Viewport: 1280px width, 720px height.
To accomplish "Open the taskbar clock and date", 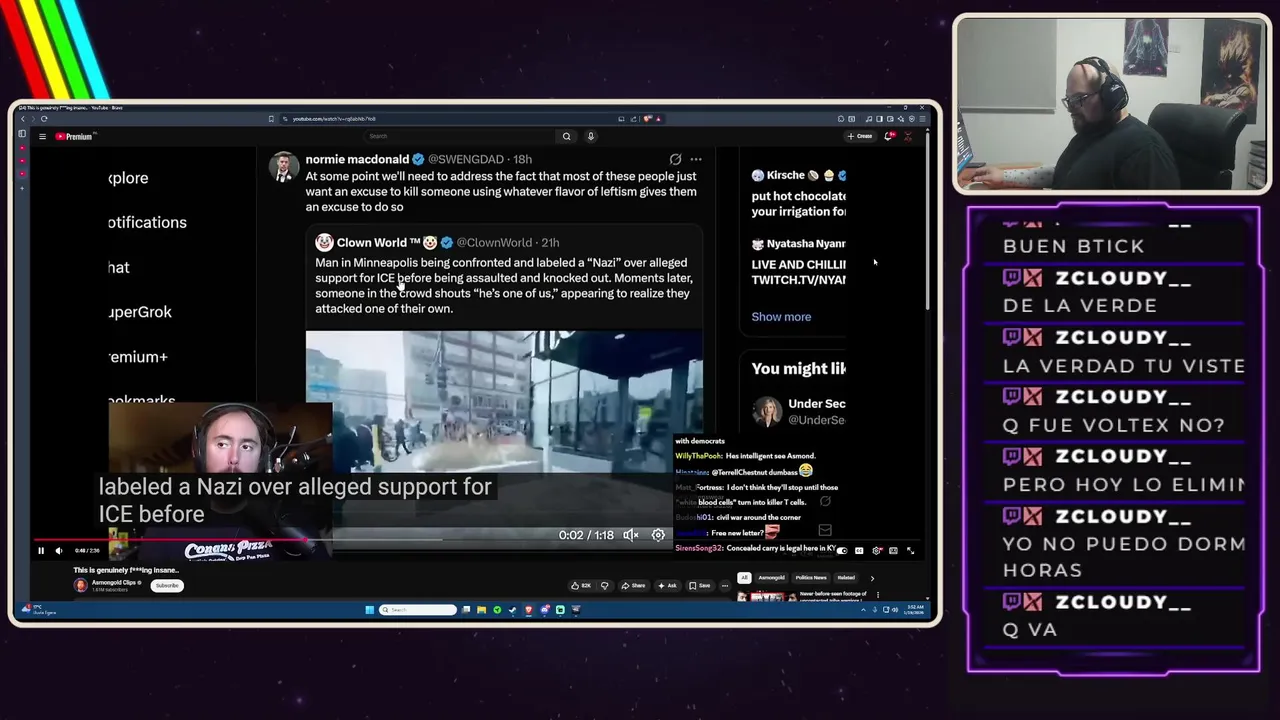I will click(917, 610).
